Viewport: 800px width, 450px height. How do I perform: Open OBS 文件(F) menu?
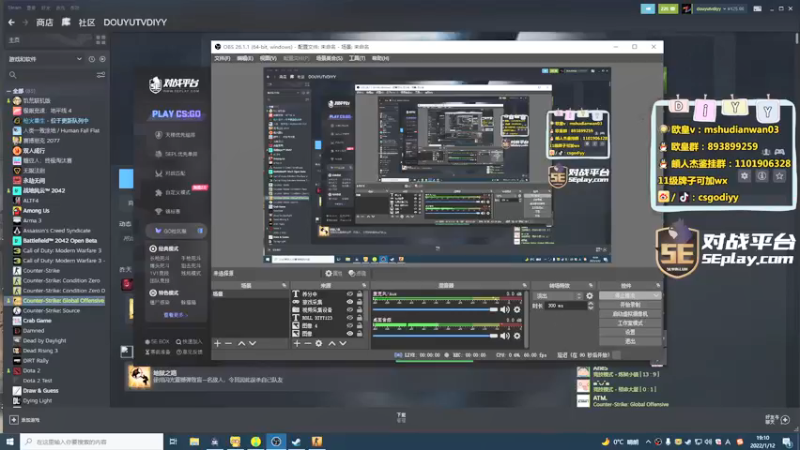pos(222,59)
